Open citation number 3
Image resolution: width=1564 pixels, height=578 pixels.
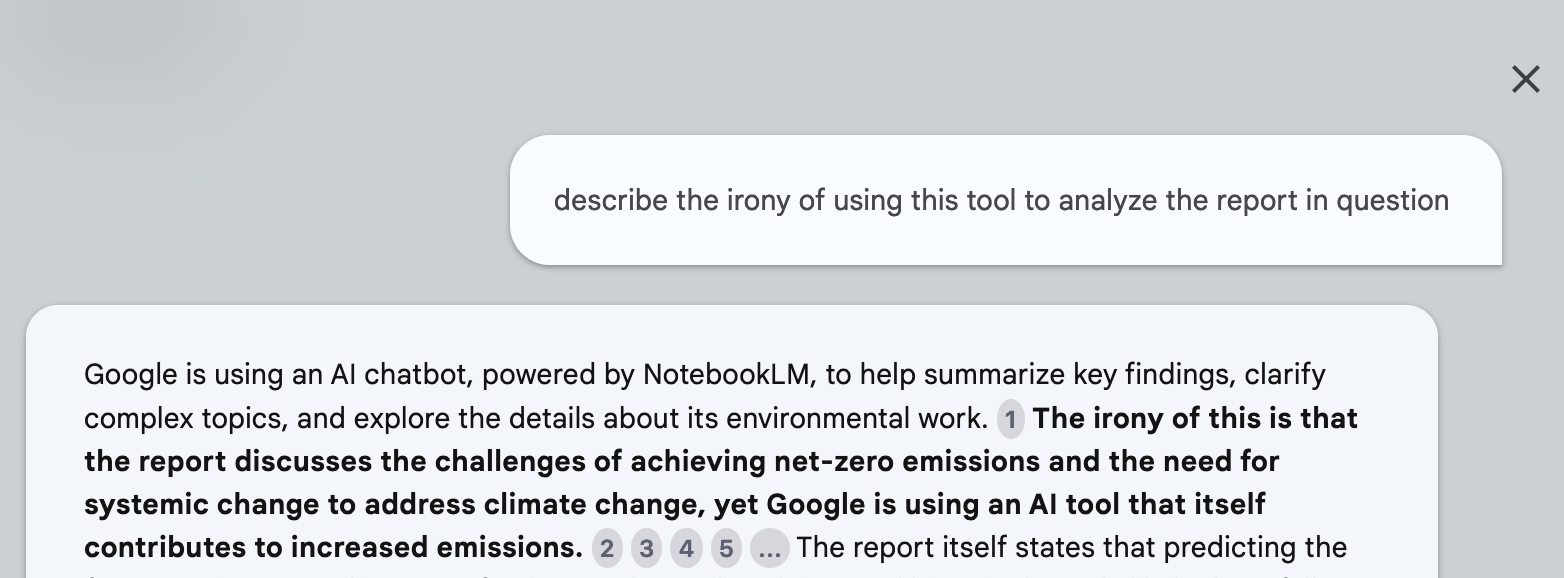[x=646, y=549]
